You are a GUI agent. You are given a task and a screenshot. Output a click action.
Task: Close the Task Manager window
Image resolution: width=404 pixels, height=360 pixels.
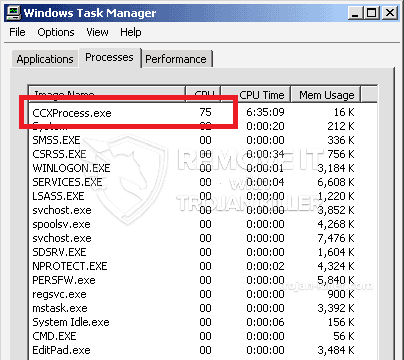click(389, 13)
